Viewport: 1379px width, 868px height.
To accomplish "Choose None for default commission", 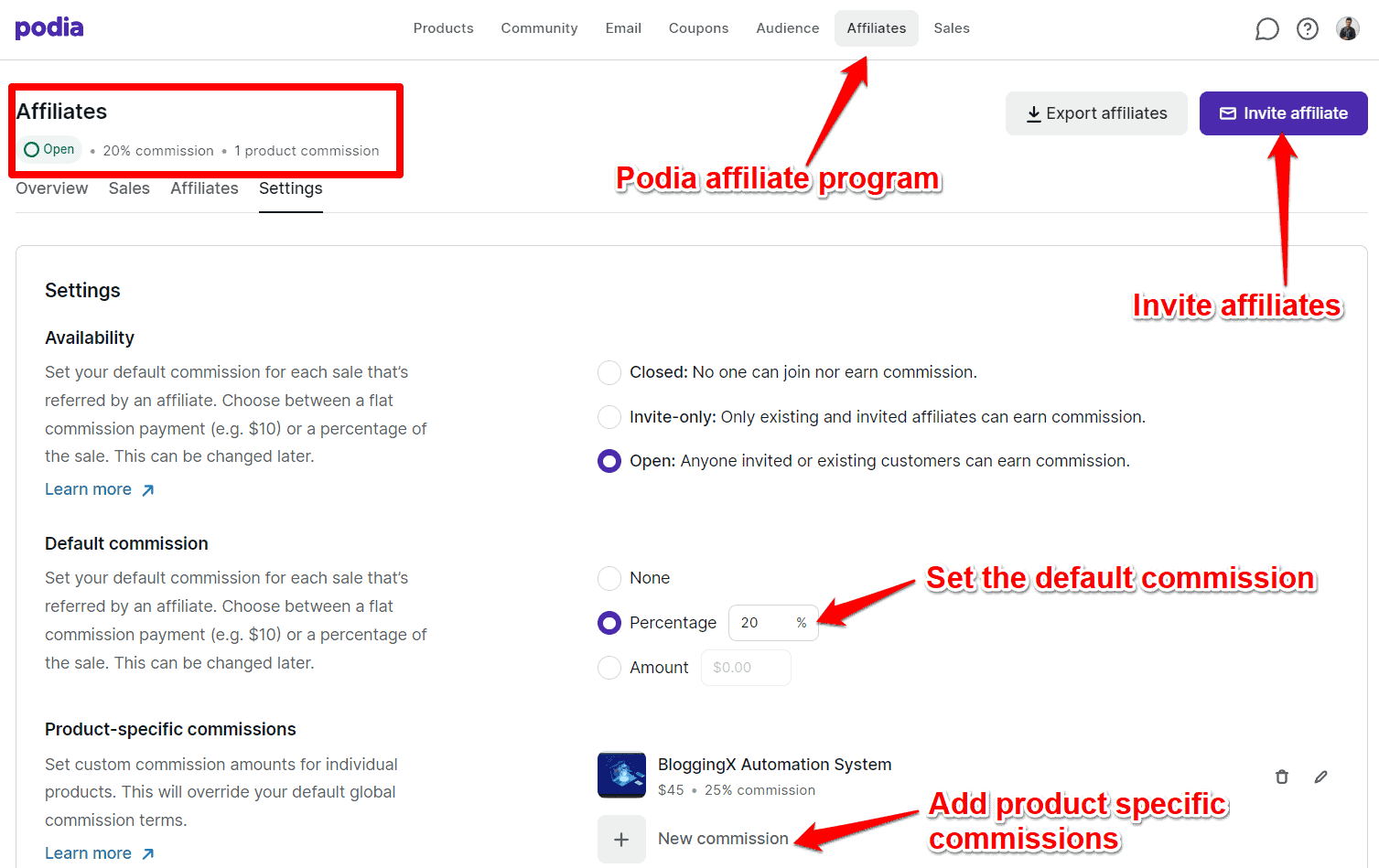I will coord(609,579).
